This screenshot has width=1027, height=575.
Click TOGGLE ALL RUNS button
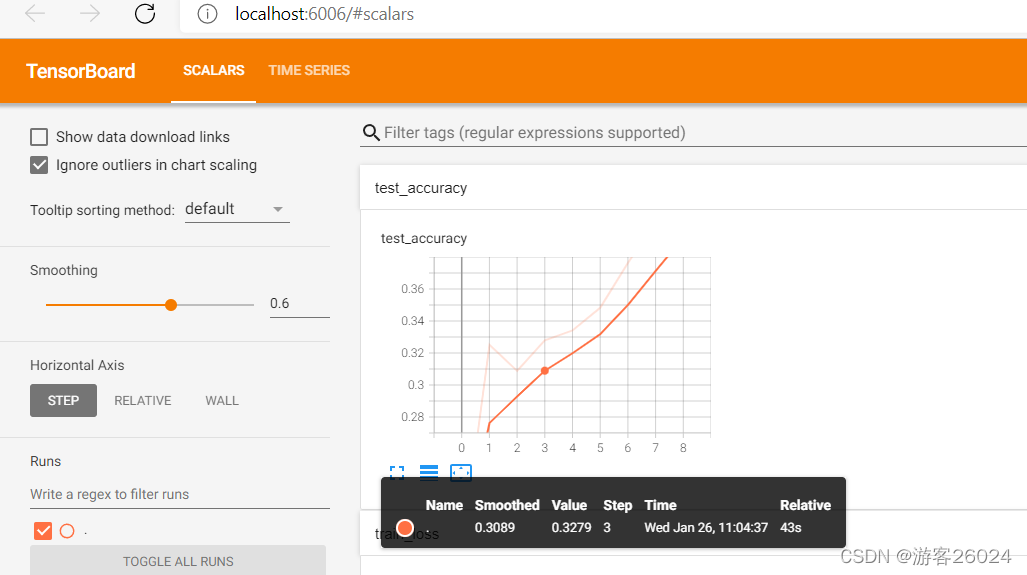pyautogui.click(x=178, y=561)
